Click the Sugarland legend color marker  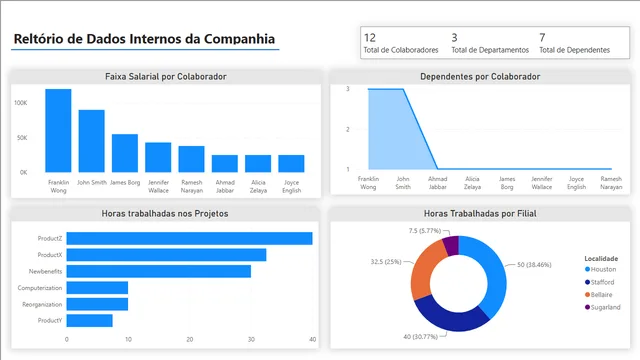(587, 307)
